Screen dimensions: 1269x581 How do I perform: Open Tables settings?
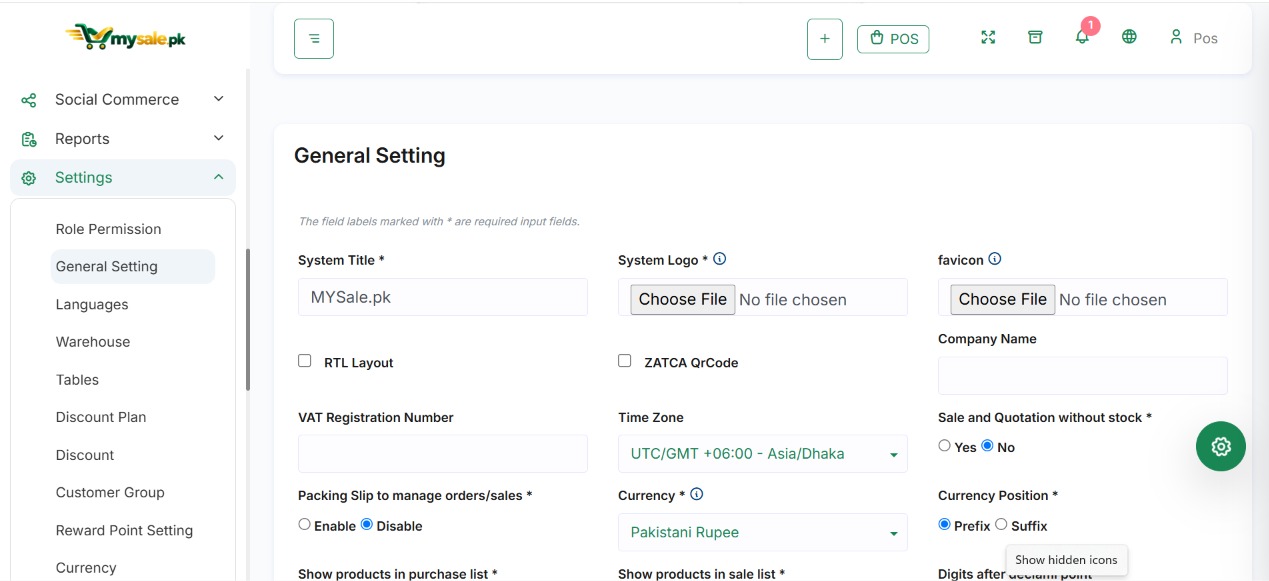(77, 380)
